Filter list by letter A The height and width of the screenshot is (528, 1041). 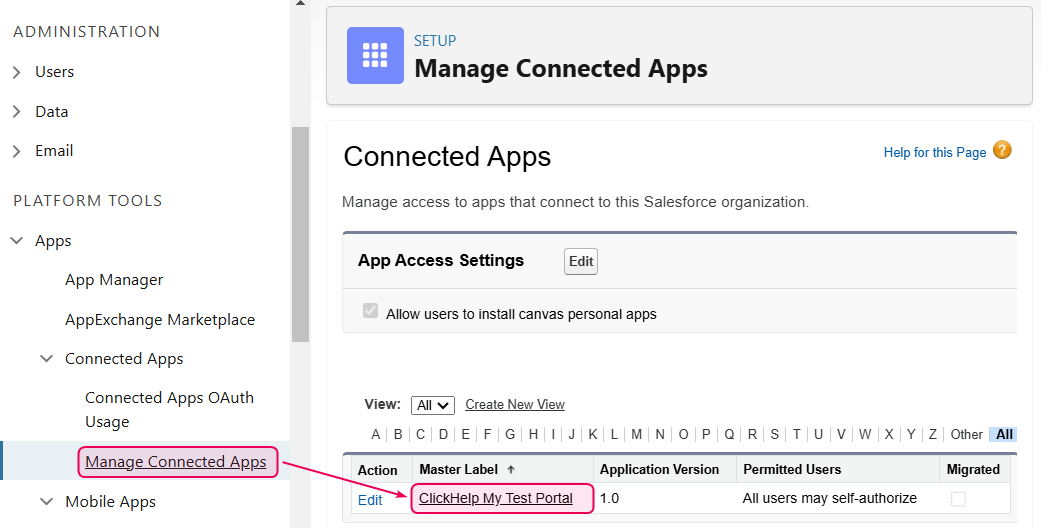376,434
